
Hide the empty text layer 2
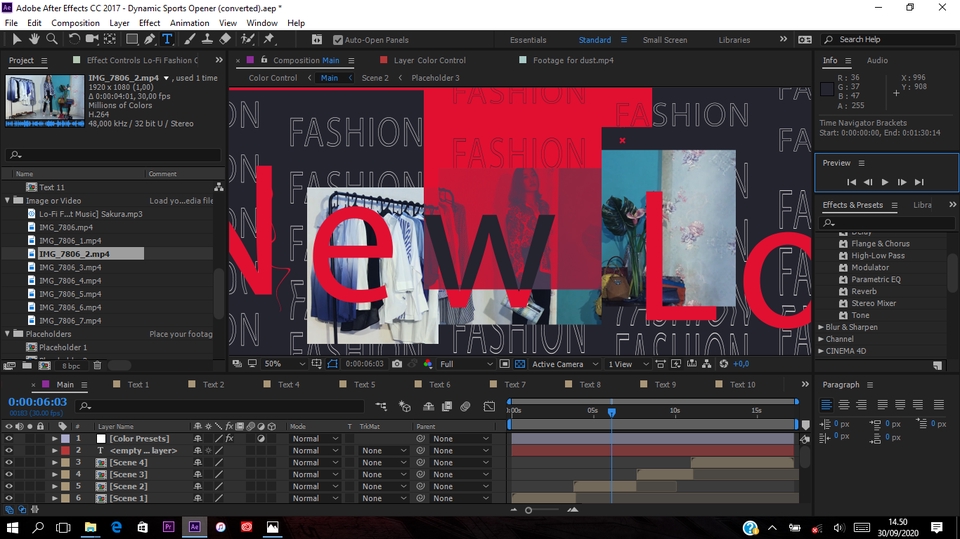(x=9, y=450)
